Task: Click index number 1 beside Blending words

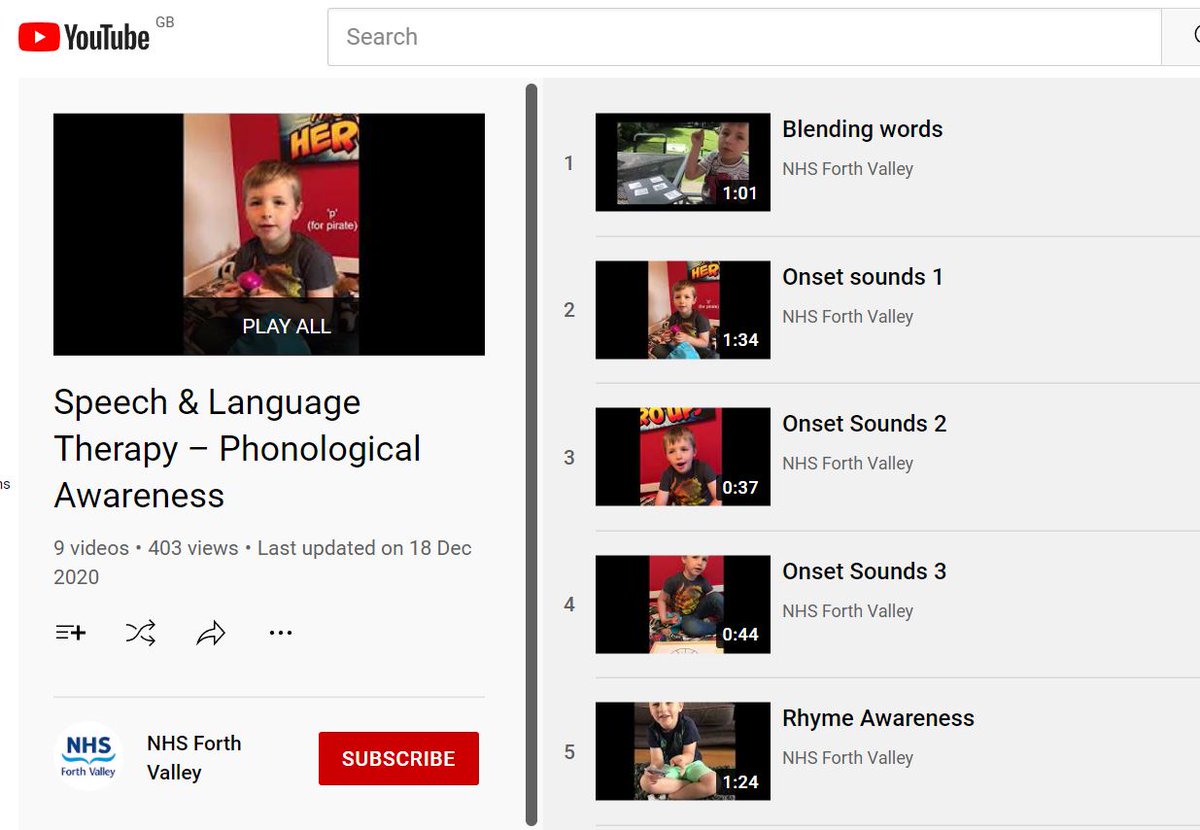Action: pyautogui.click(x=569, y=163)
